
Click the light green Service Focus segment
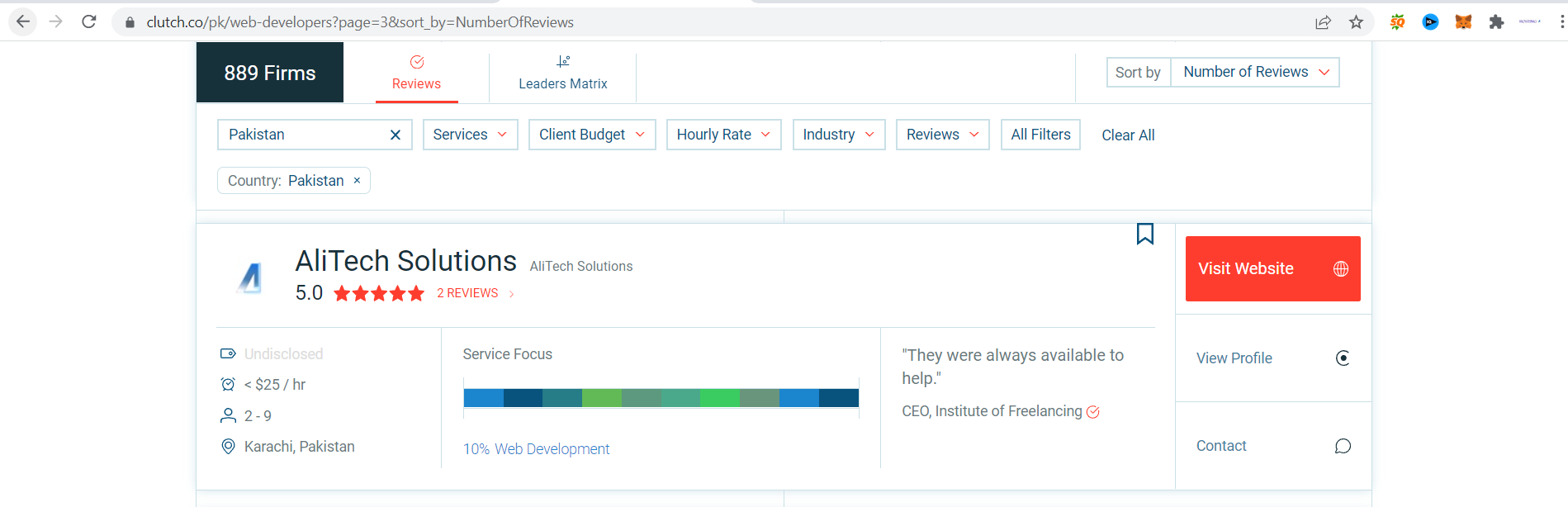pyautogui.click(x=602, y=398)
